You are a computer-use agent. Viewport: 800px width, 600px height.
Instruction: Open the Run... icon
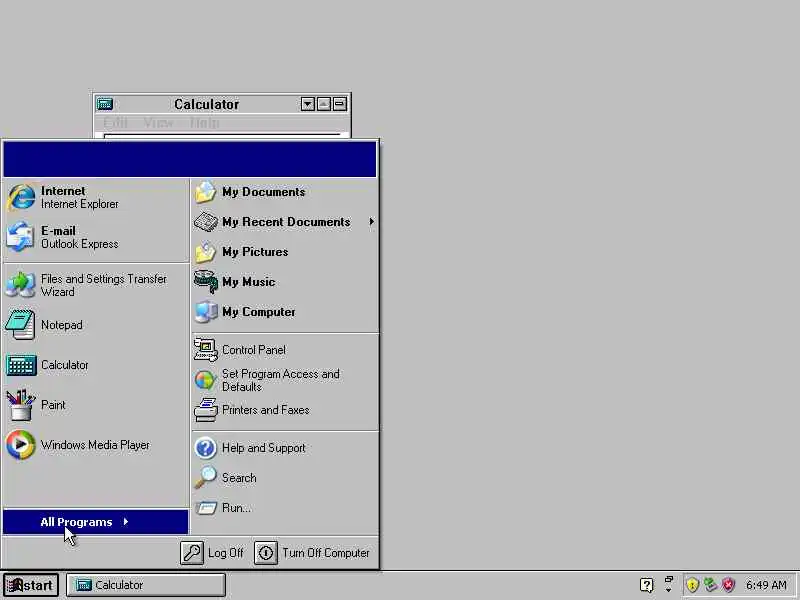[x=206, y=508]
